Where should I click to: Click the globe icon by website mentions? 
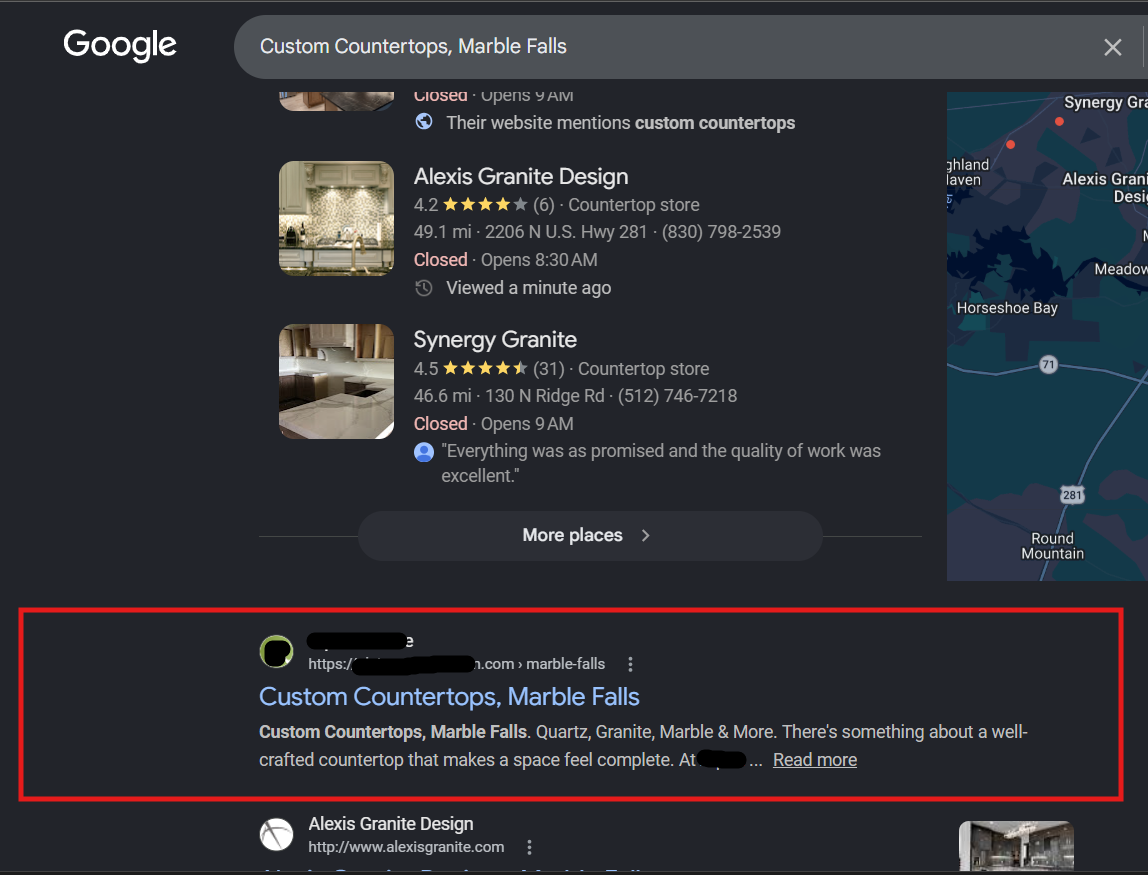tap(424, 122)
